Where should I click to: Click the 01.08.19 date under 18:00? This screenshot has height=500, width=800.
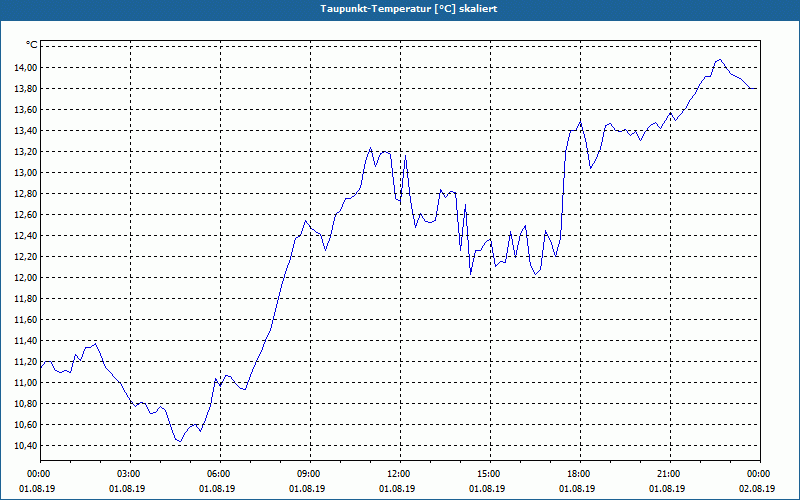[x=577, y=489]
